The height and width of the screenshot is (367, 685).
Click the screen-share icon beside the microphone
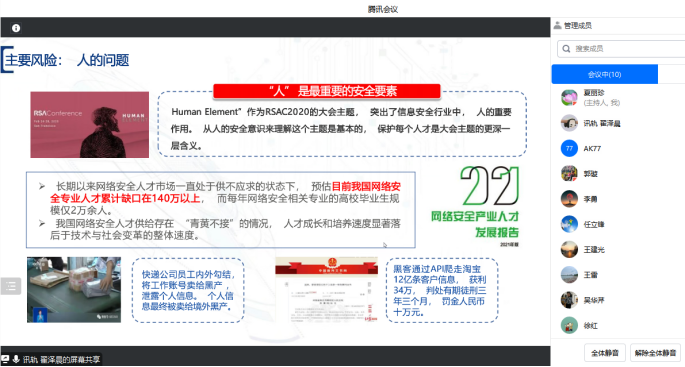point(5,359)
